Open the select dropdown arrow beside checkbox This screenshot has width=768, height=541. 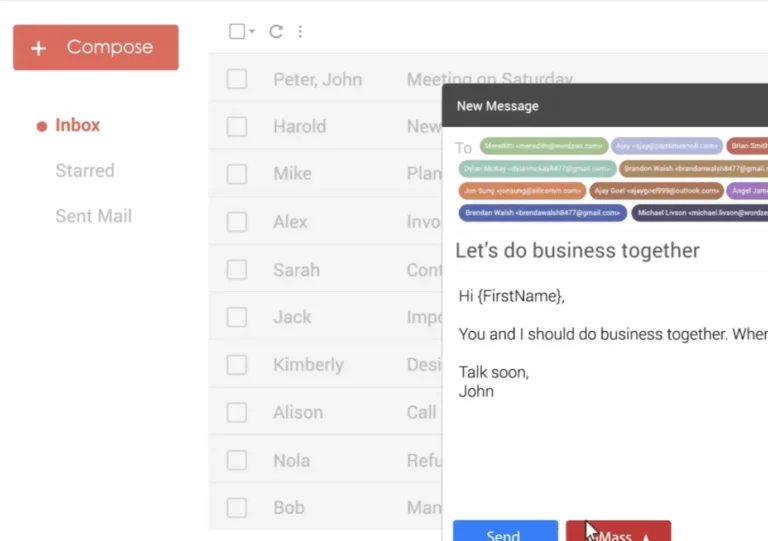[252, 32]
